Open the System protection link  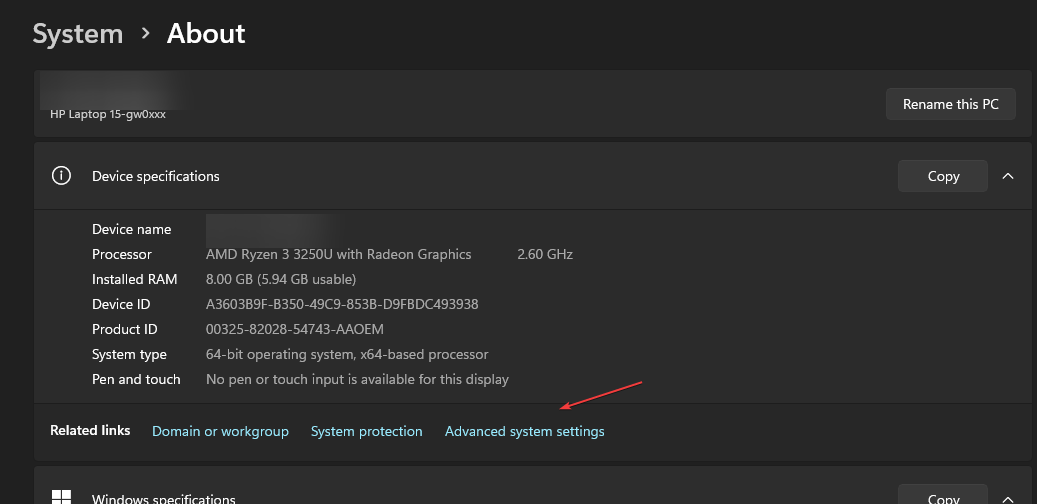(x=366, y=431)
